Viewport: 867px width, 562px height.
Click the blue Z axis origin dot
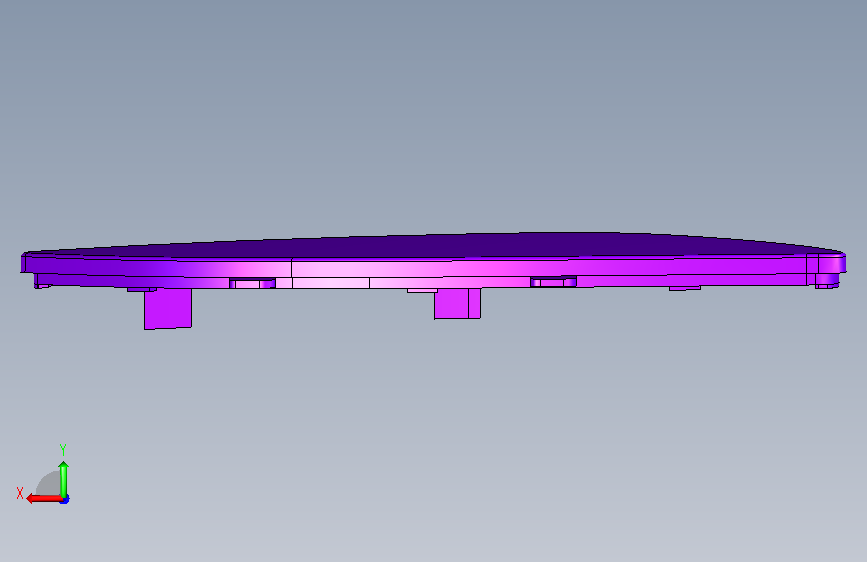click(65, 499)
